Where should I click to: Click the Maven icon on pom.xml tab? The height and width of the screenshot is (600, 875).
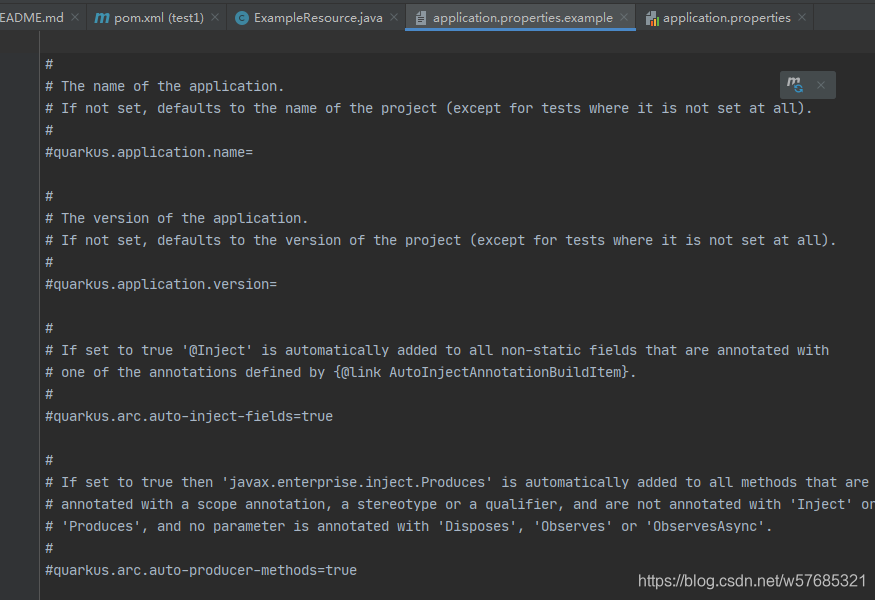(x=102, y=18)
